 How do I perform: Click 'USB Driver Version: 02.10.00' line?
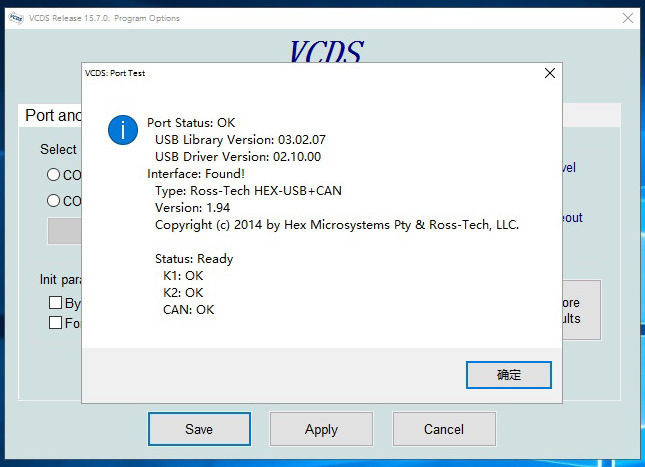pyautogui.click(x=238, y=157)
